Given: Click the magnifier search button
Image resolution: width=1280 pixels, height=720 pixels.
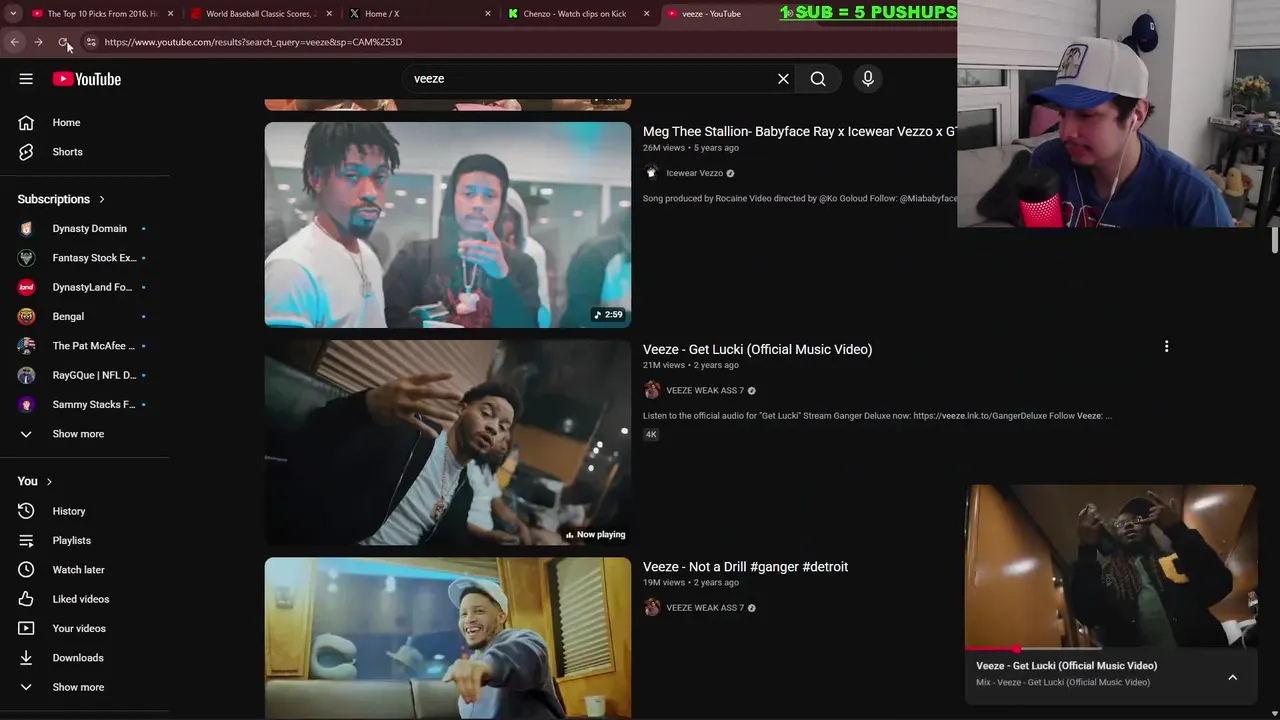Looking at the screenshot, I should (818, 79).
